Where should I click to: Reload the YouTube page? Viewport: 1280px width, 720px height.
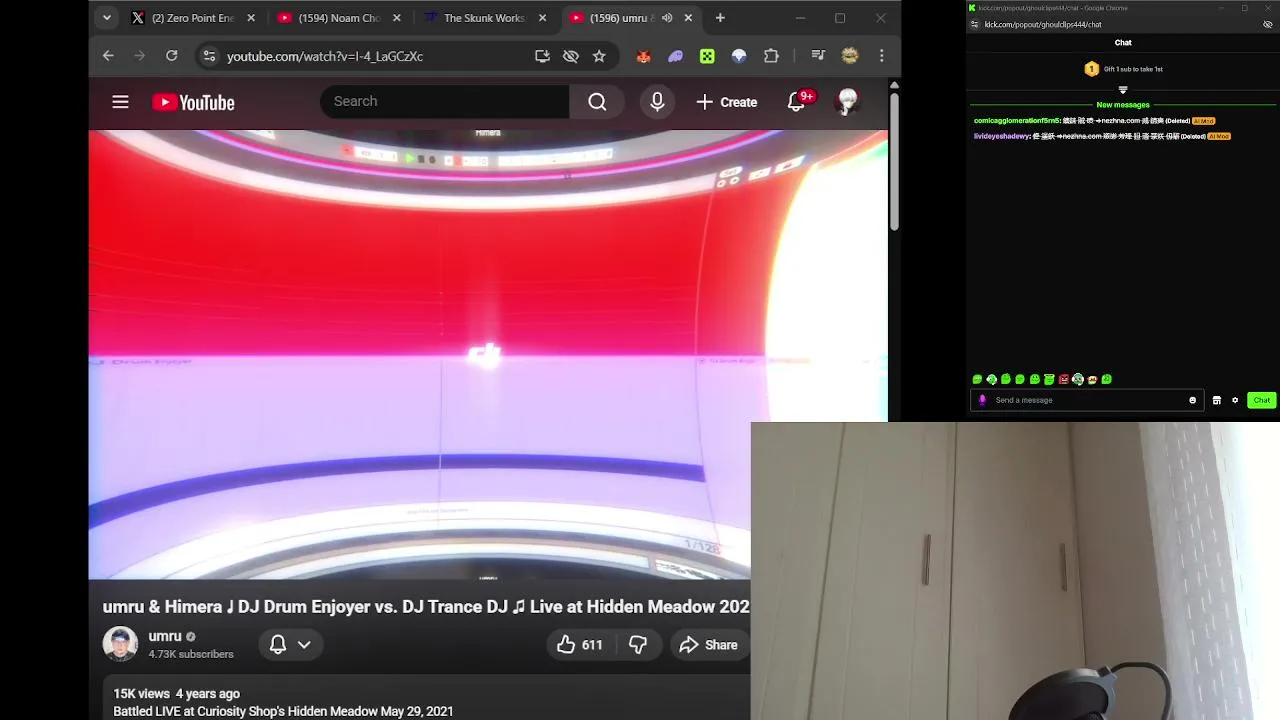(172, 56)
